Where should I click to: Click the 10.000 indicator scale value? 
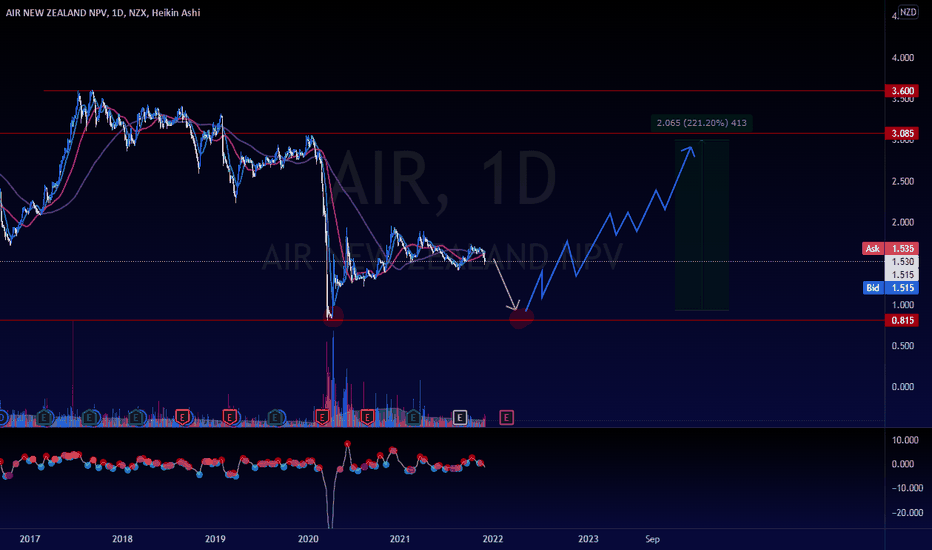[905, 440]
